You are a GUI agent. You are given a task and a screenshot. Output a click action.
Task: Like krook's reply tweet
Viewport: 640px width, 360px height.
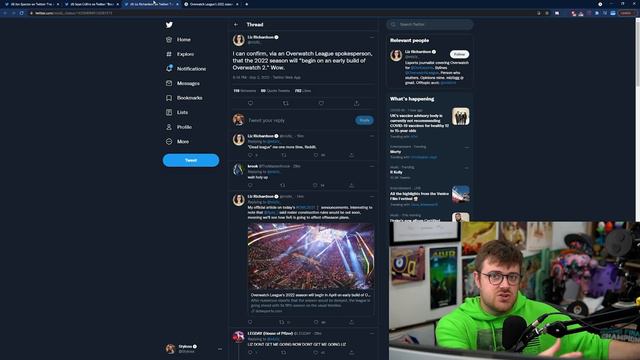315,185
